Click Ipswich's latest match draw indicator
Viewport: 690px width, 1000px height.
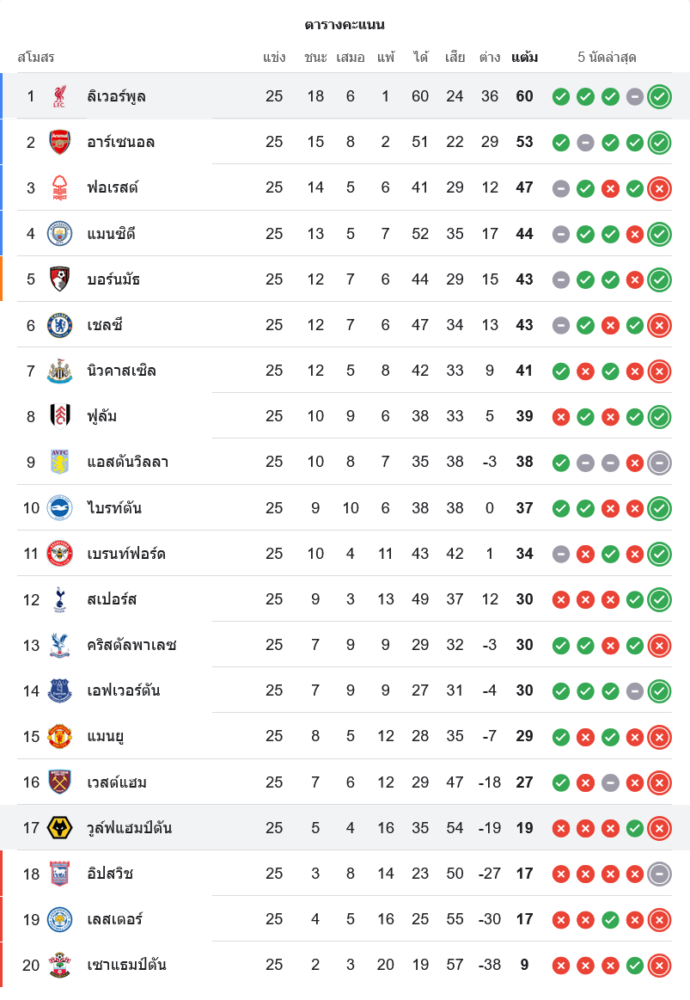659,873
